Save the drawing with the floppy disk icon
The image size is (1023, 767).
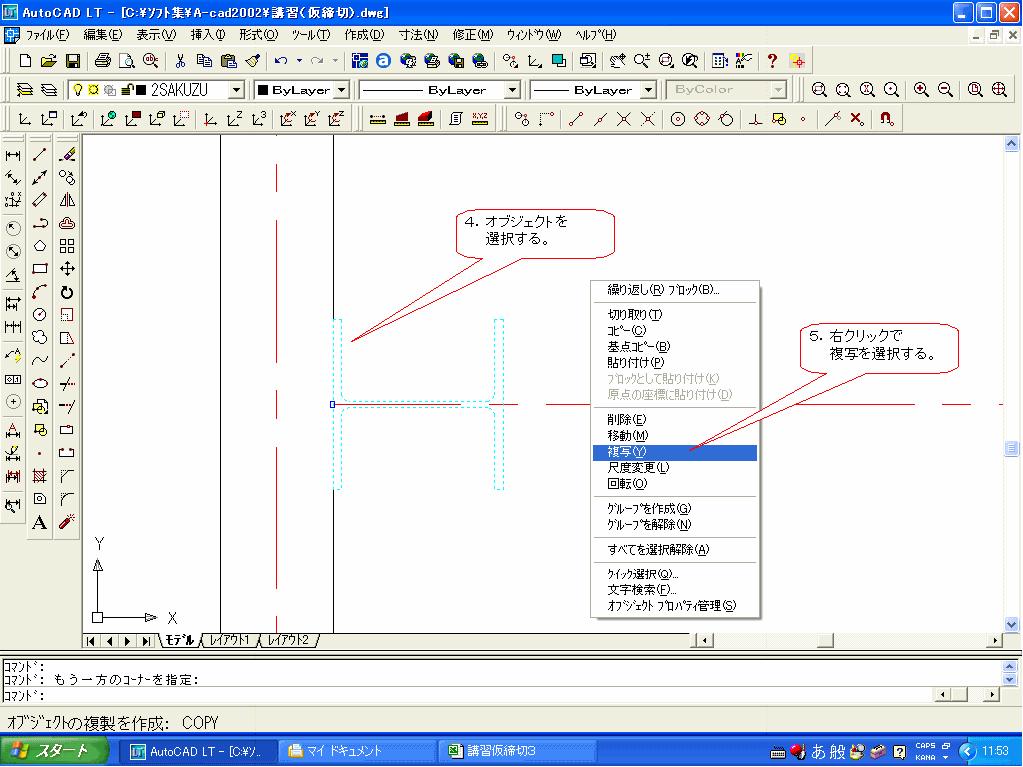coord(72,61)
